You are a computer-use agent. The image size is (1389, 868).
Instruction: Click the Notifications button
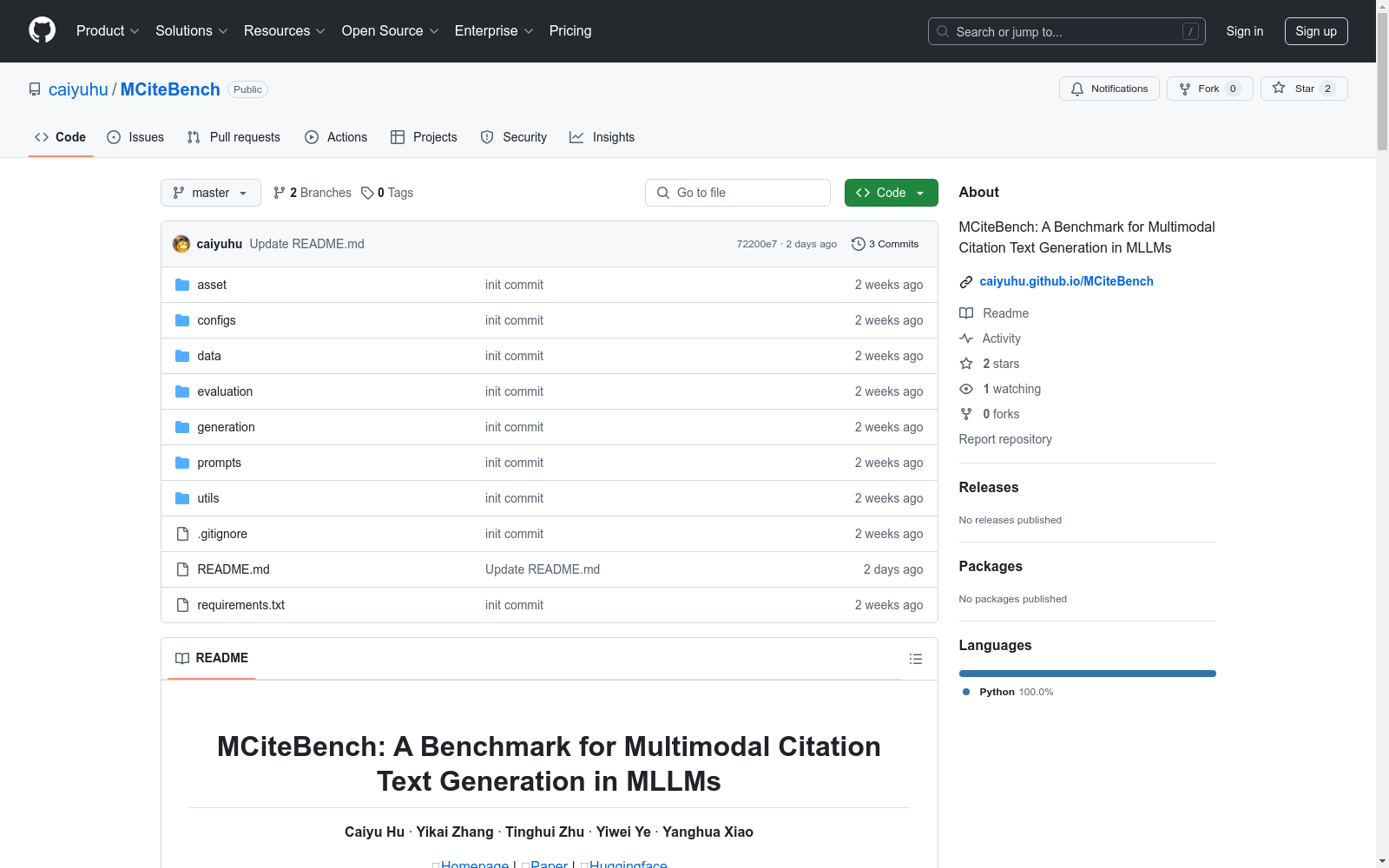click(1109, 89)
